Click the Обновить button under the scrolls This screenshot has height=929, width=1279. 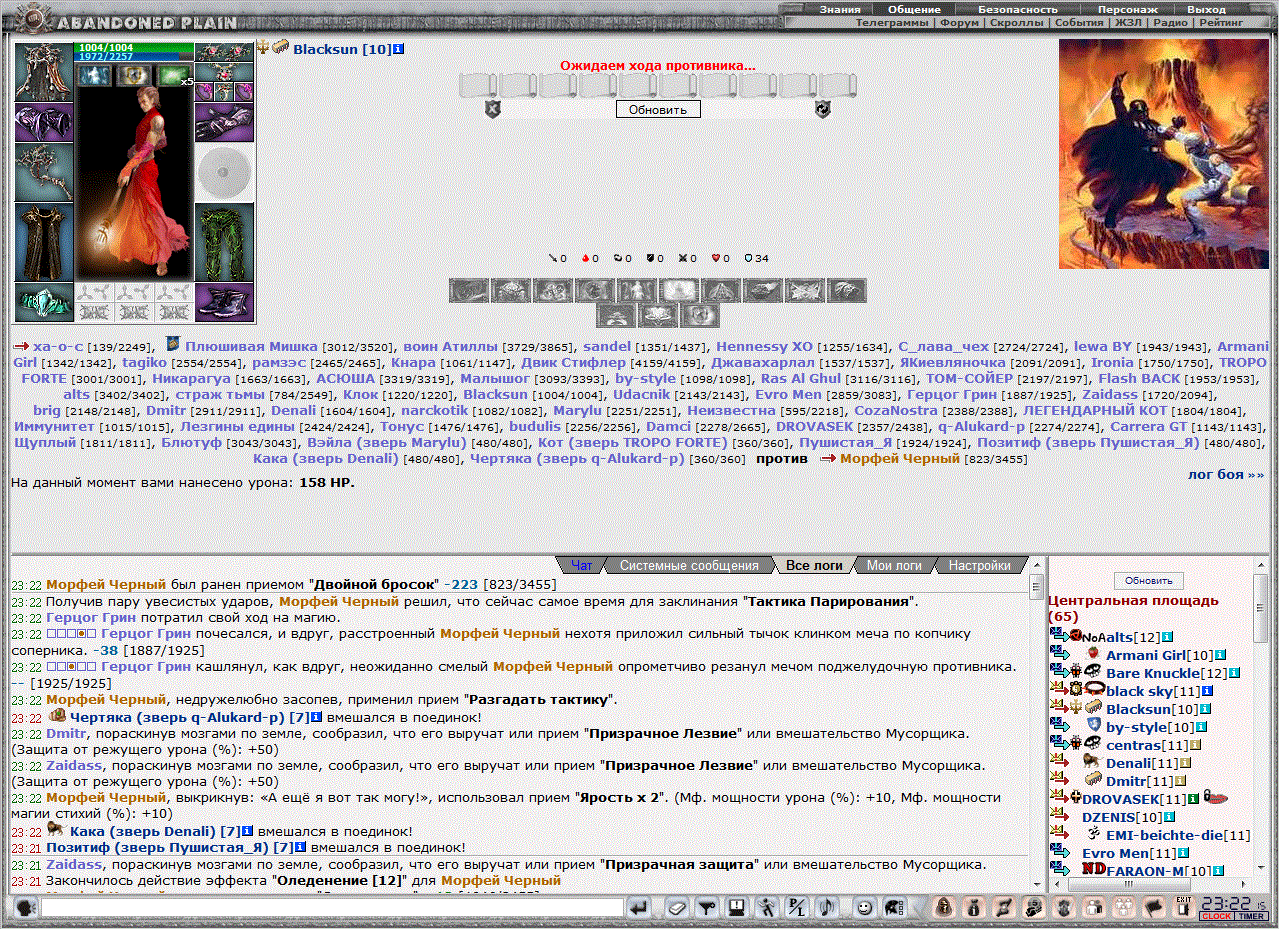pos(658,109)
